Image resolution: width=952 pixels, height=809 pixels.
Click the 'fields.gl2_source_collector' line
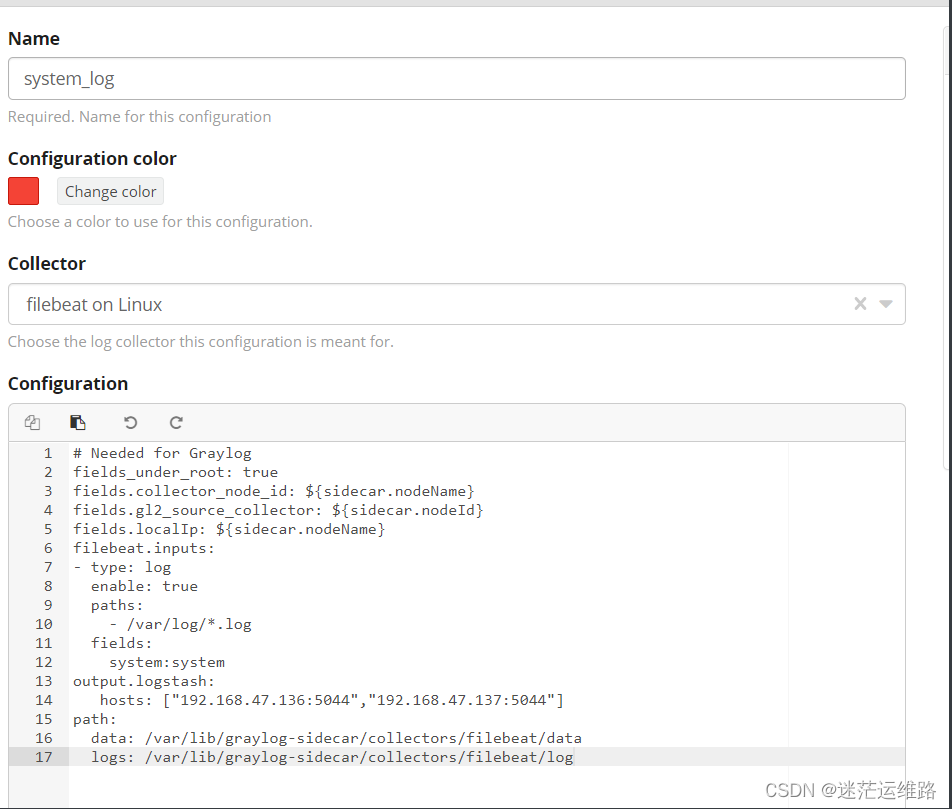click(x=278, y=510)
